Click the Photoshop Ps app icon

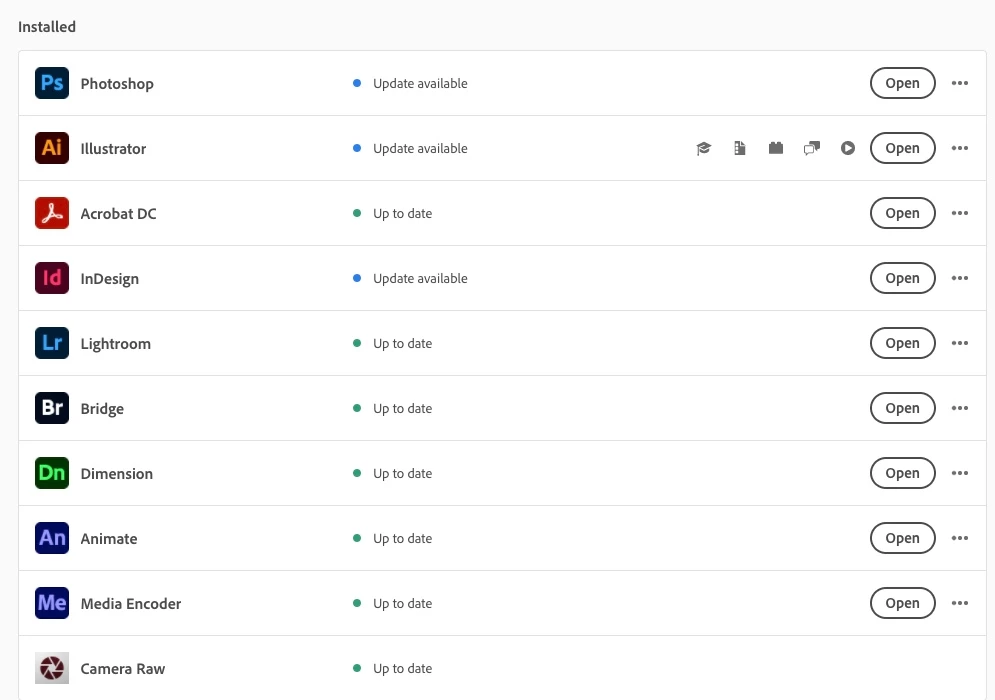(52, 83)
